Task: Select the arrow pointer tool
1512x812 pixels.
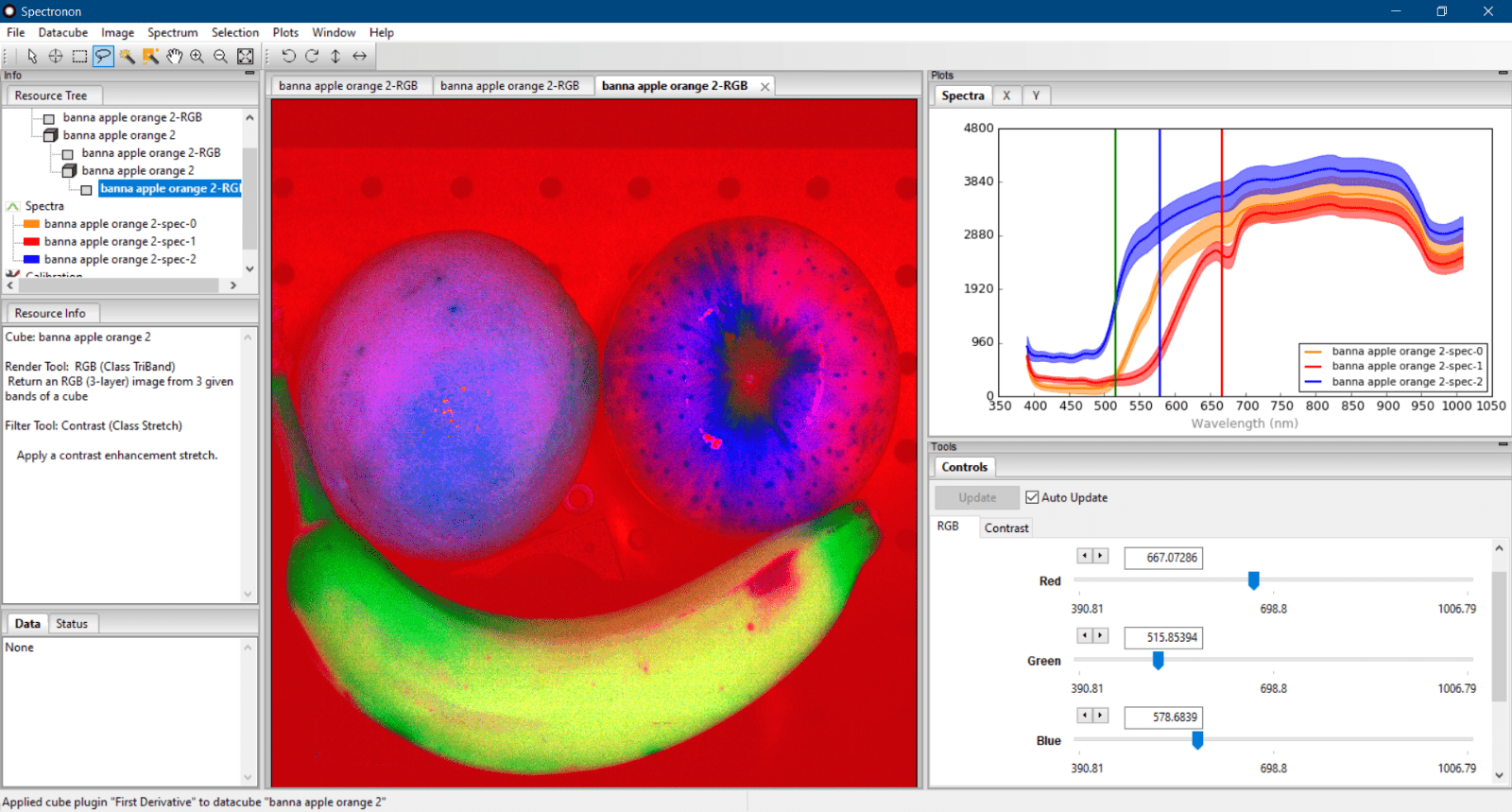Action: pyautogui.click(x=32, y=57)
